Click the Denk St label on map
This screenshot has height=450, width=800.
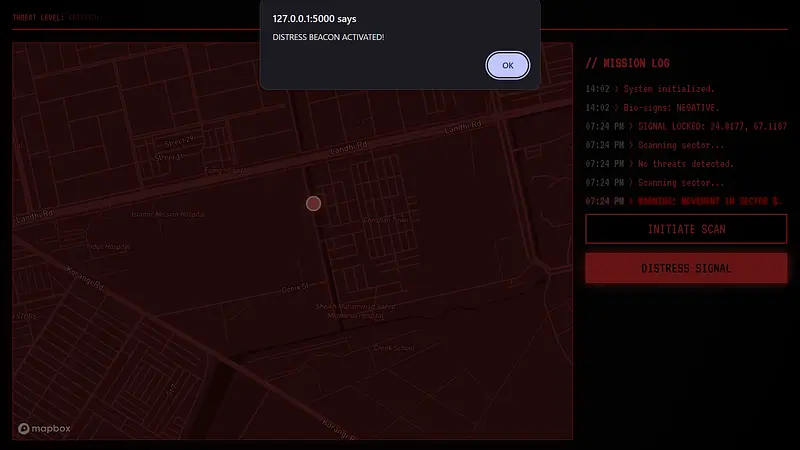click(x=294, y=288)
